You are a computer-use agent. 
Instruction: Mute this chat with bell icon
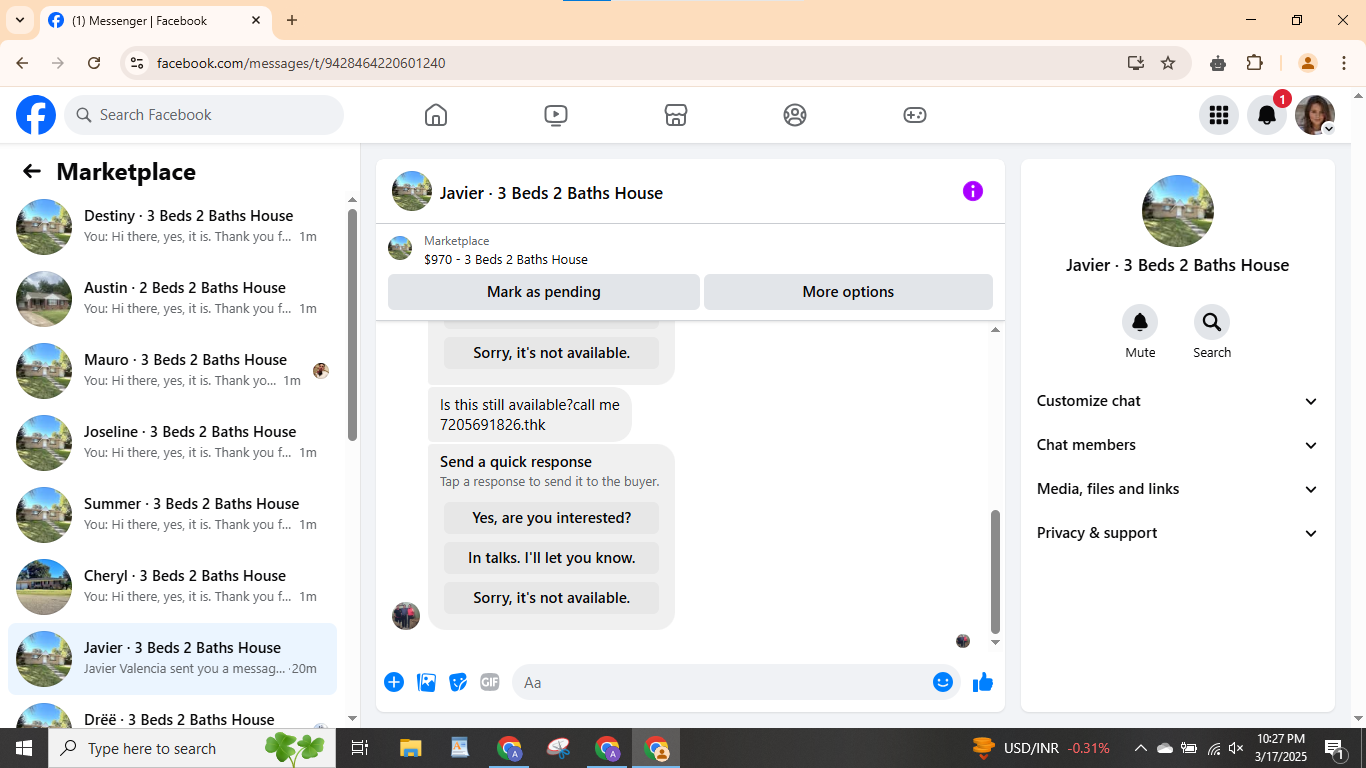click(1140, 322)
